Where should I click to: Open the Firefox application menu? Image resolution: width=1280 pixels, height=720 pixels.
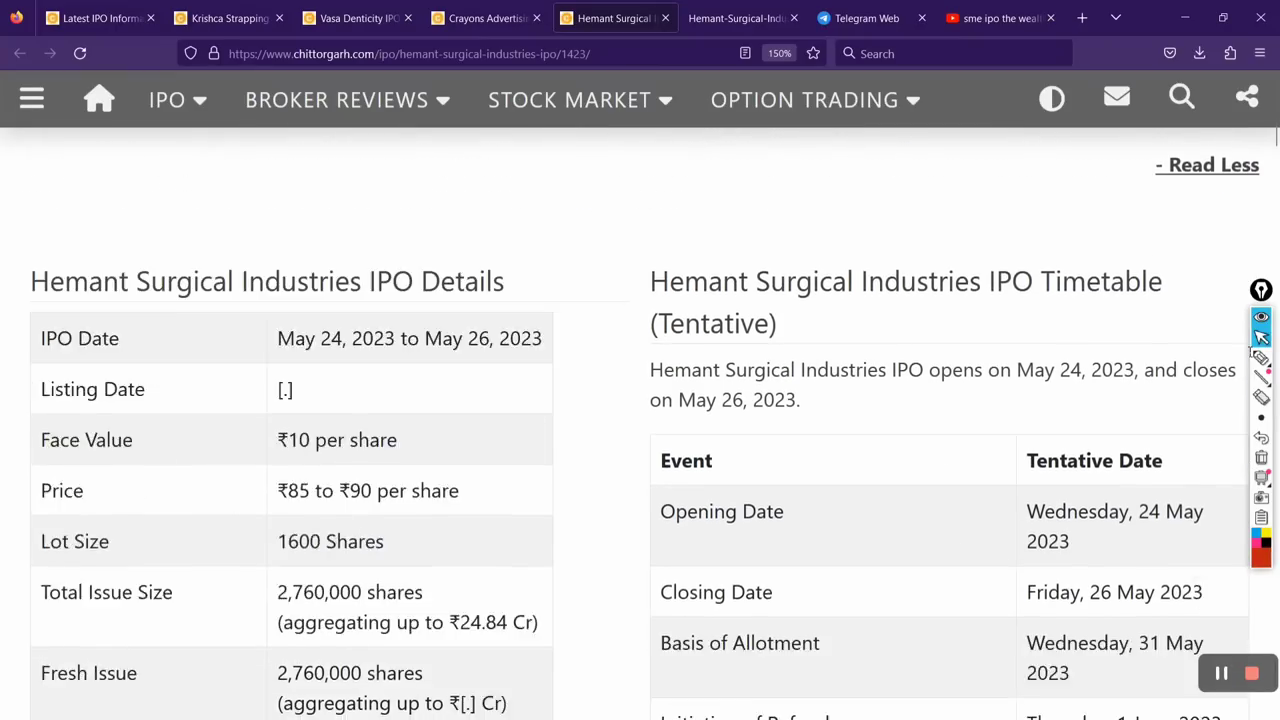(x=1260, y=53)
